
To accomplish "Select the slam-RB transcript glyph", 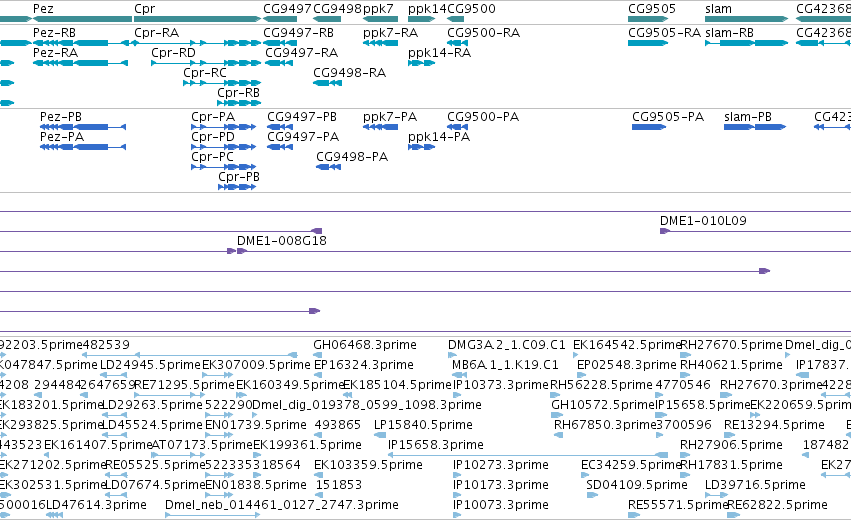I will [x=746, y=43].
